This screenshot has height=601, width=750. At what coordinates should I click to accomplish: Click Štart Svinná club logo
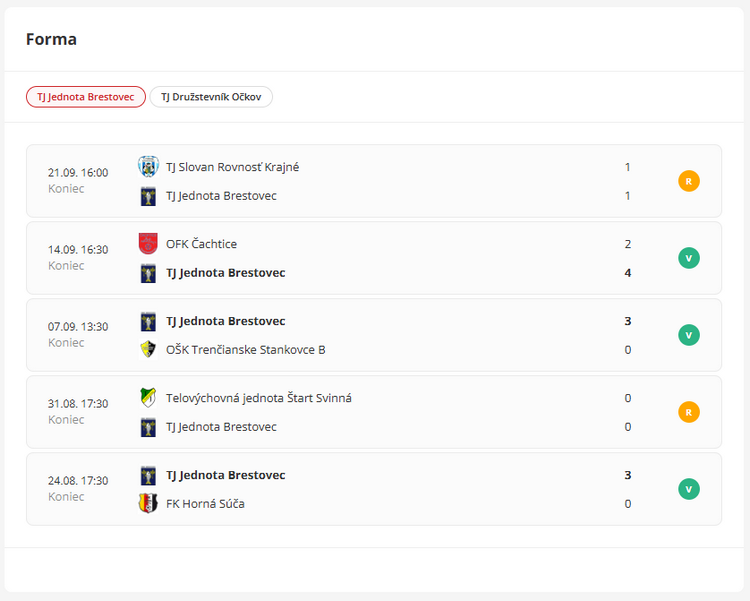pyautogui.click(x=148, y=398)
